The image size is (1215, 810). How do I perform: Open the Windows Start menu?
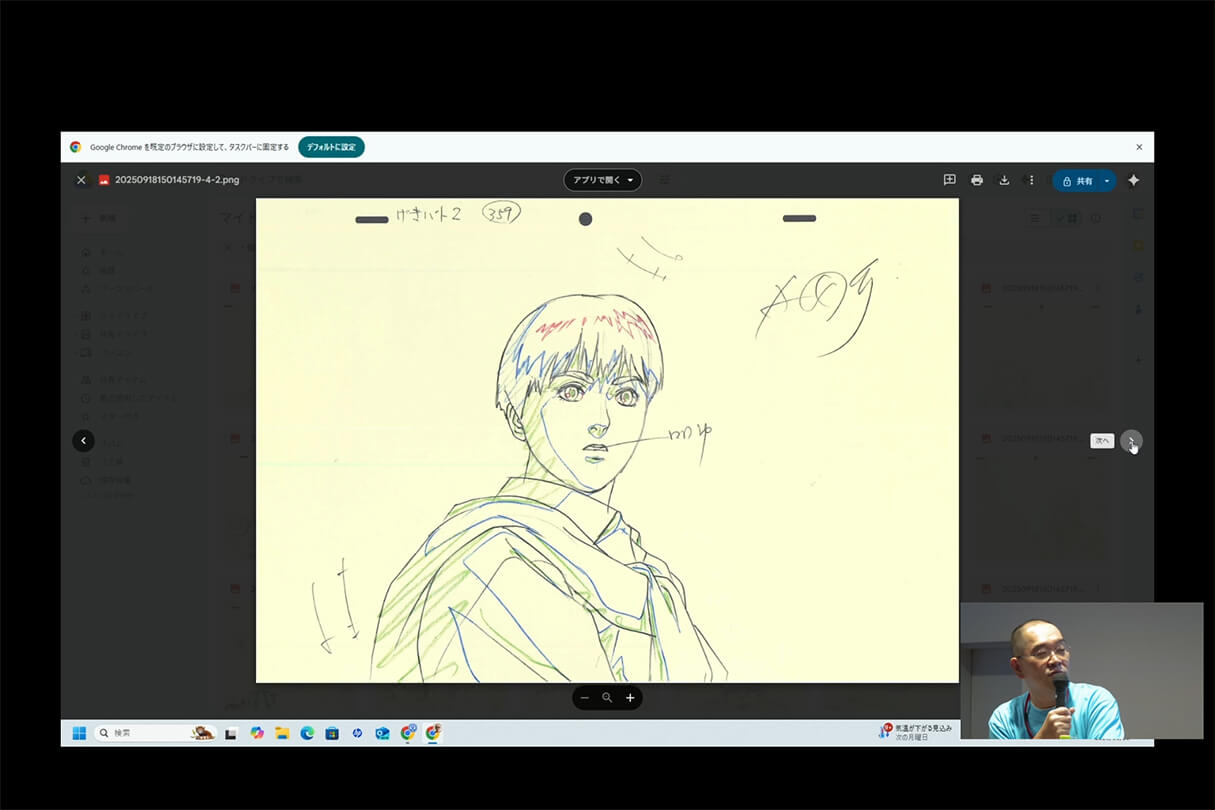[x=79, y=732]
